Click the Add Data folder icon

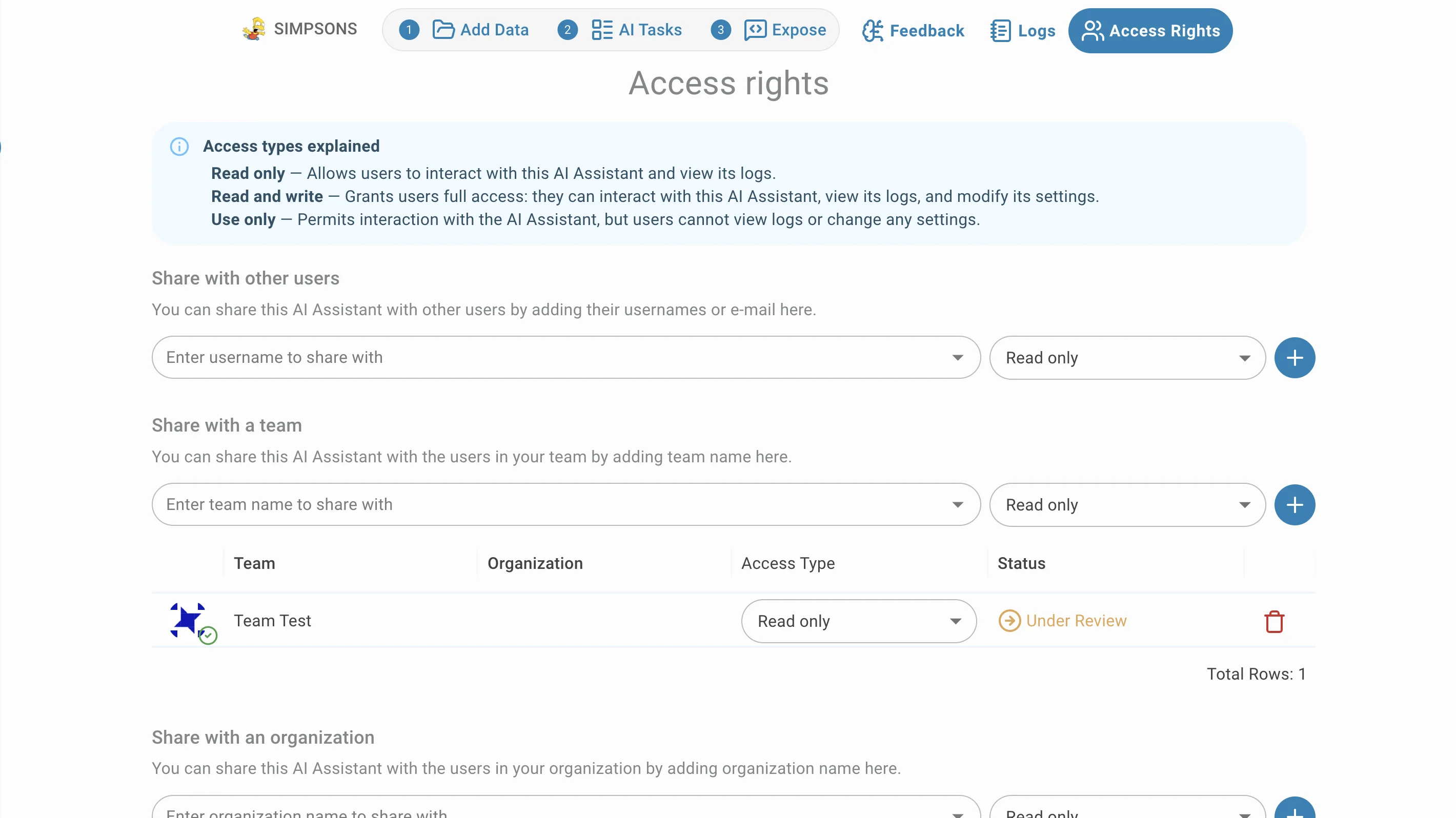tap(443, 29)
